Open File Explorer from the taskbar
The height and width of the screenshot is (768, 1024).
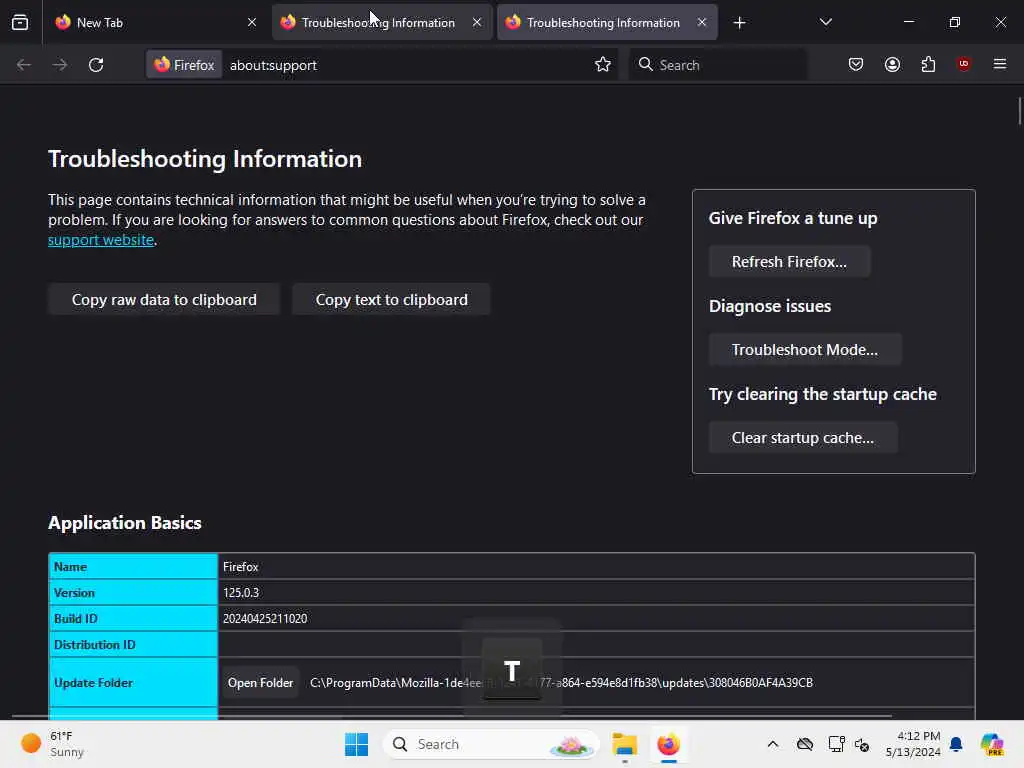click(624, 744)
